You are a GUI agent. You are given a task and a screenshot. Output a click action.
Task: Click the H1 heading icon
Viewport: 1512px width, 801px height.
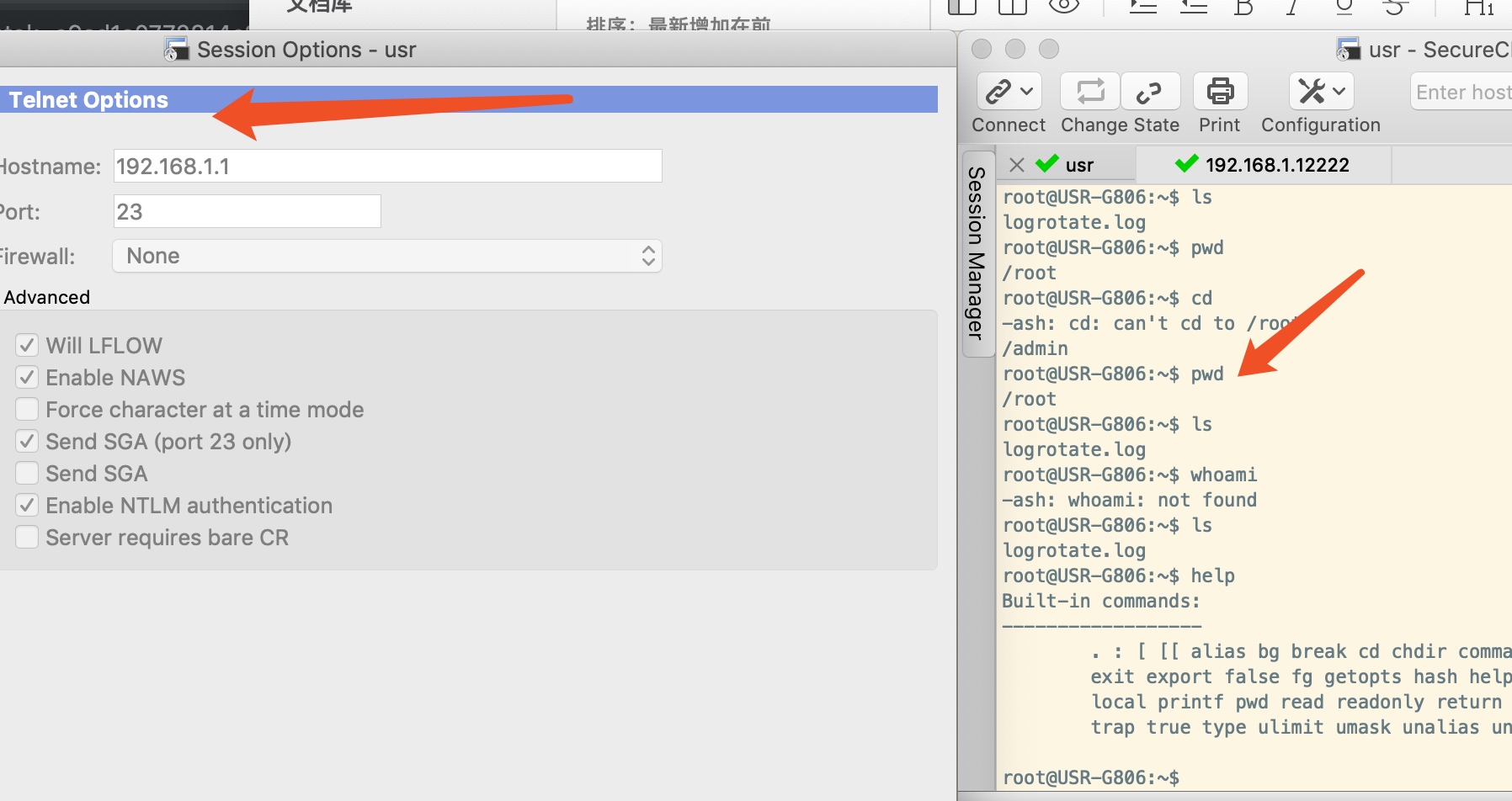[1479, 8]
